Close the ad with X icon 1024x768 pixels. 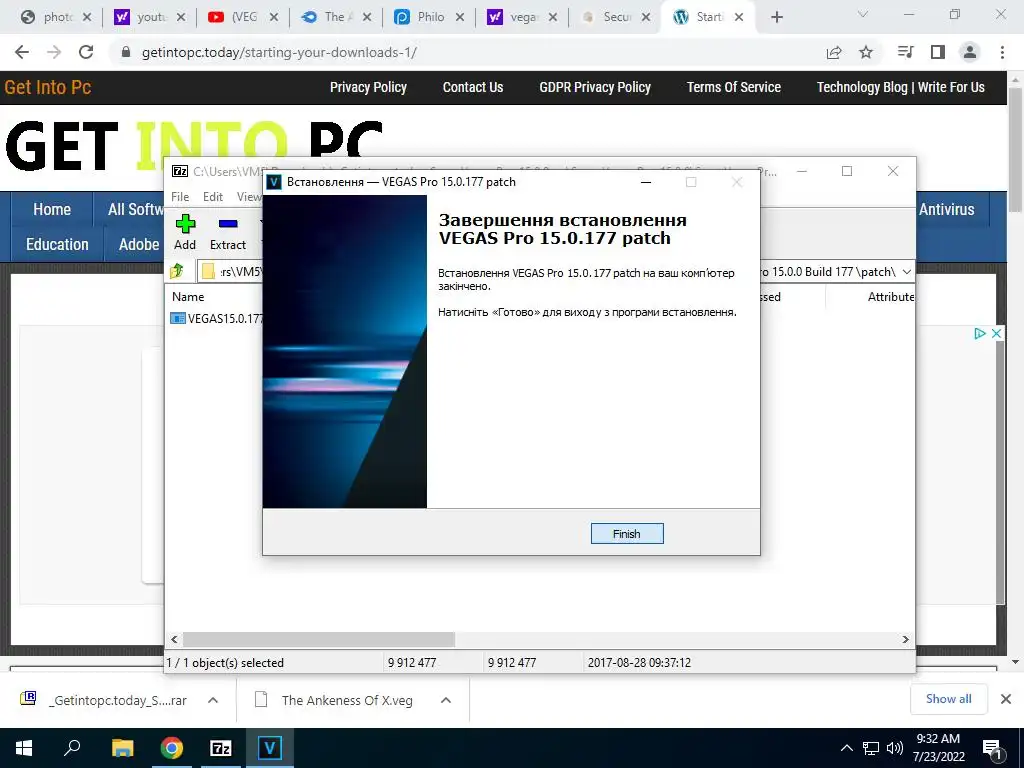point(996,334)
